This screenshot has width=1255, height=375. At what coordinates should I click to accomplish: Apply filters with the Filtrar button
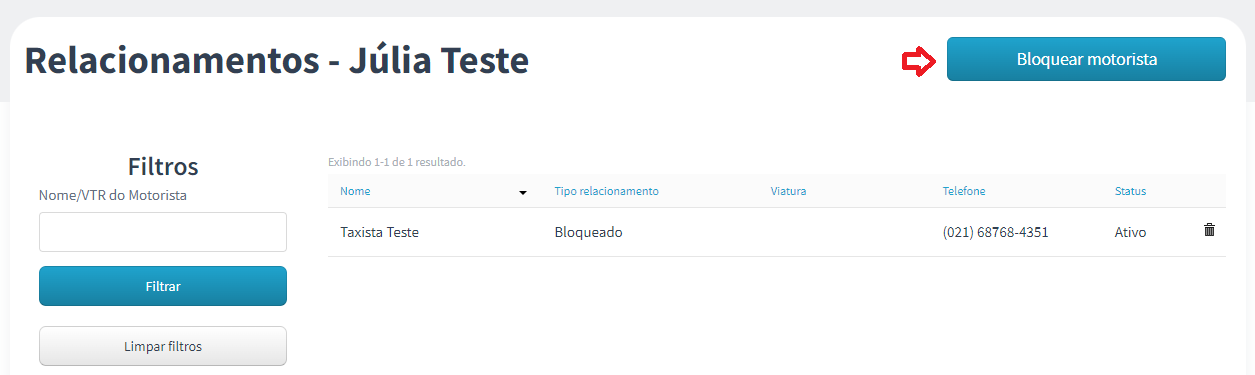(x=163, y=286)
